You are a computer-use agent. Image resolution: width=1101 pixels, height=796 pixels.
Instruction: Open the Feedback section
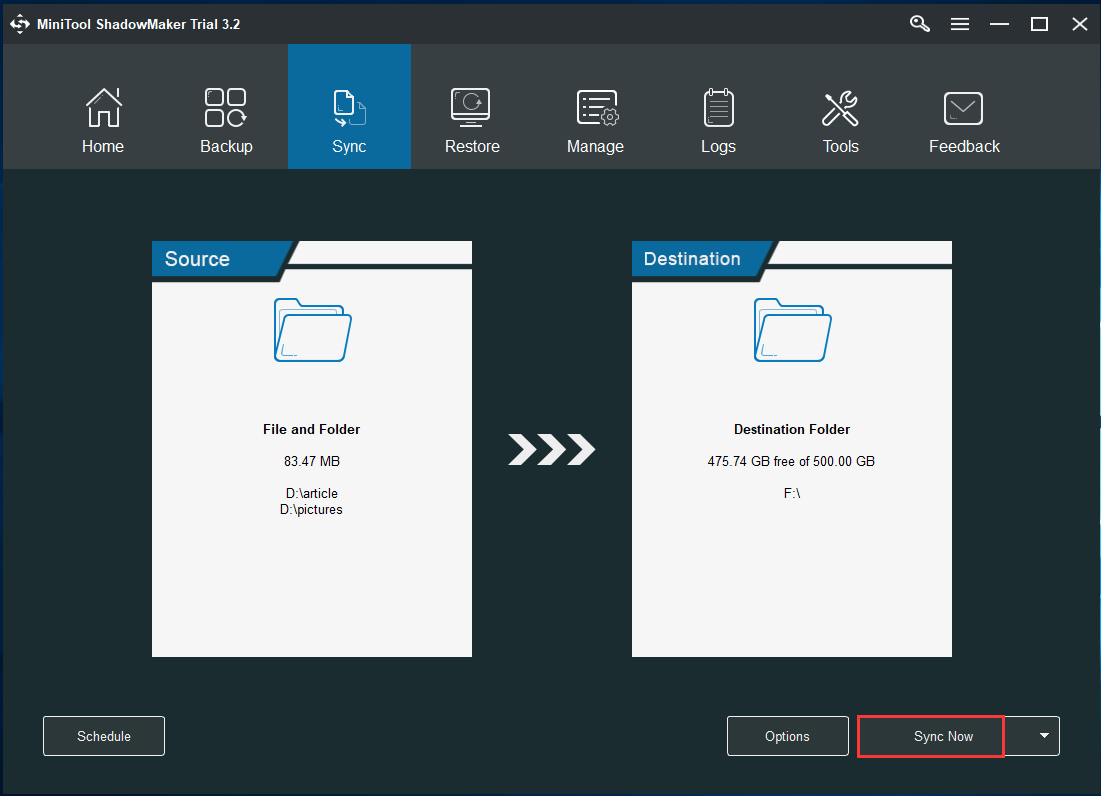coord(963,118)
